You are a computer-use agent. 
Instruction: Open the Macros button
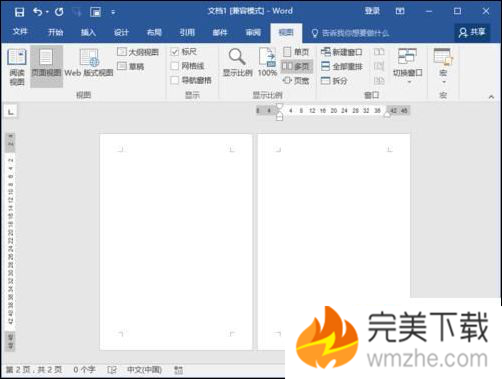pyautogui.click(x=443, y=66)
